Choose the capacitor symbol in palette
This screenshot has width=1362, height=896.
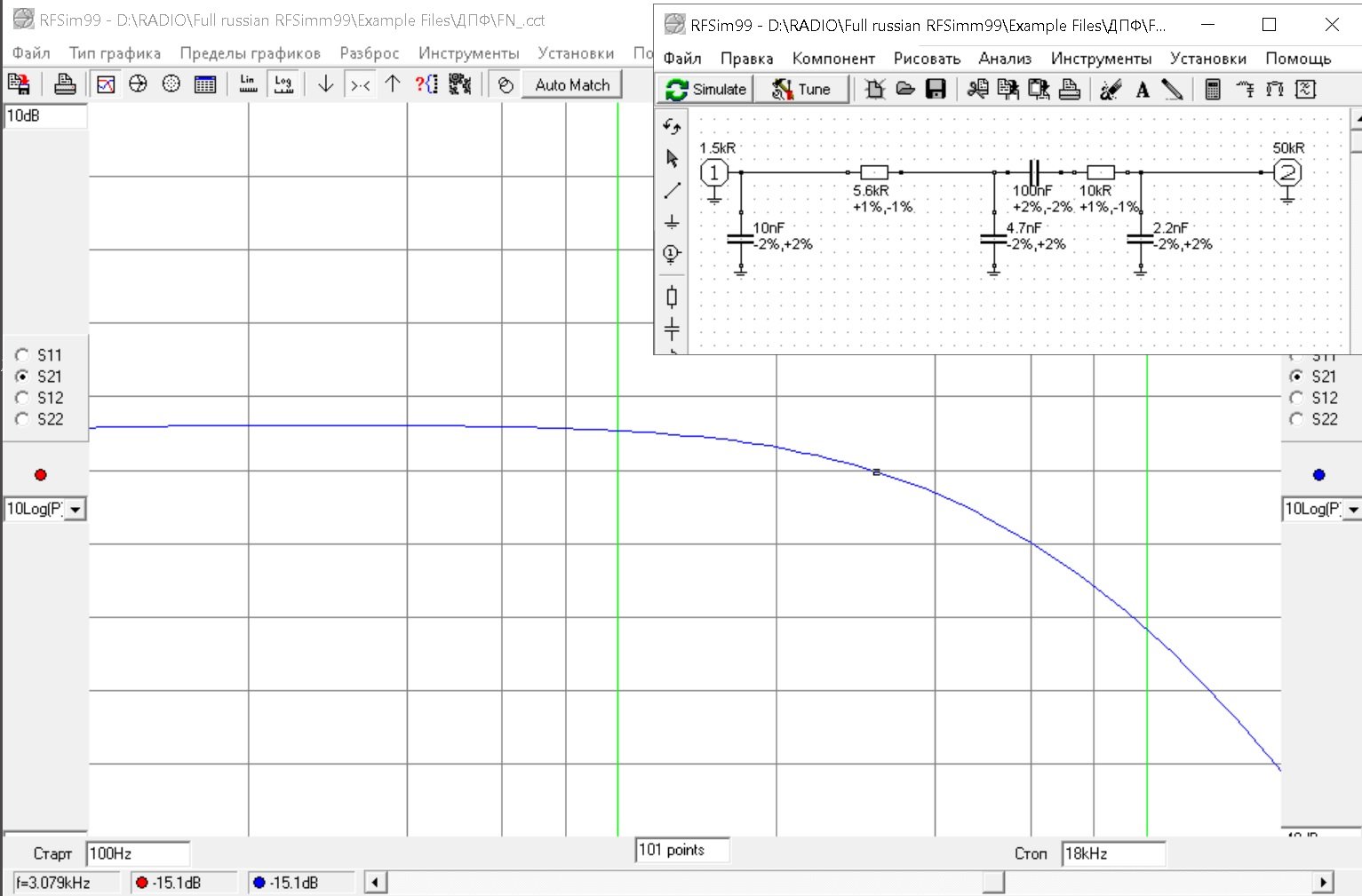pyautogui.click(x=672, y=329)
